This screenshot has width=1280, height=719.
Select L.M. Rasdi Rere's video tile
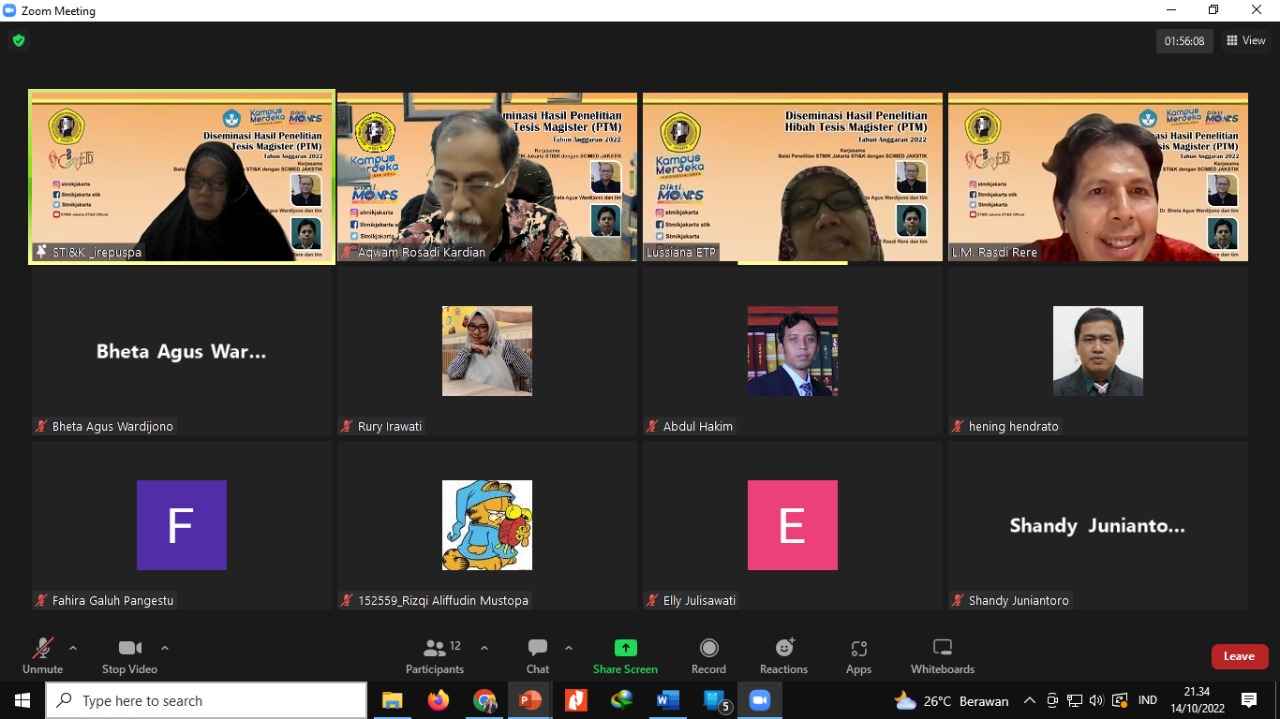pos(1098,177)
